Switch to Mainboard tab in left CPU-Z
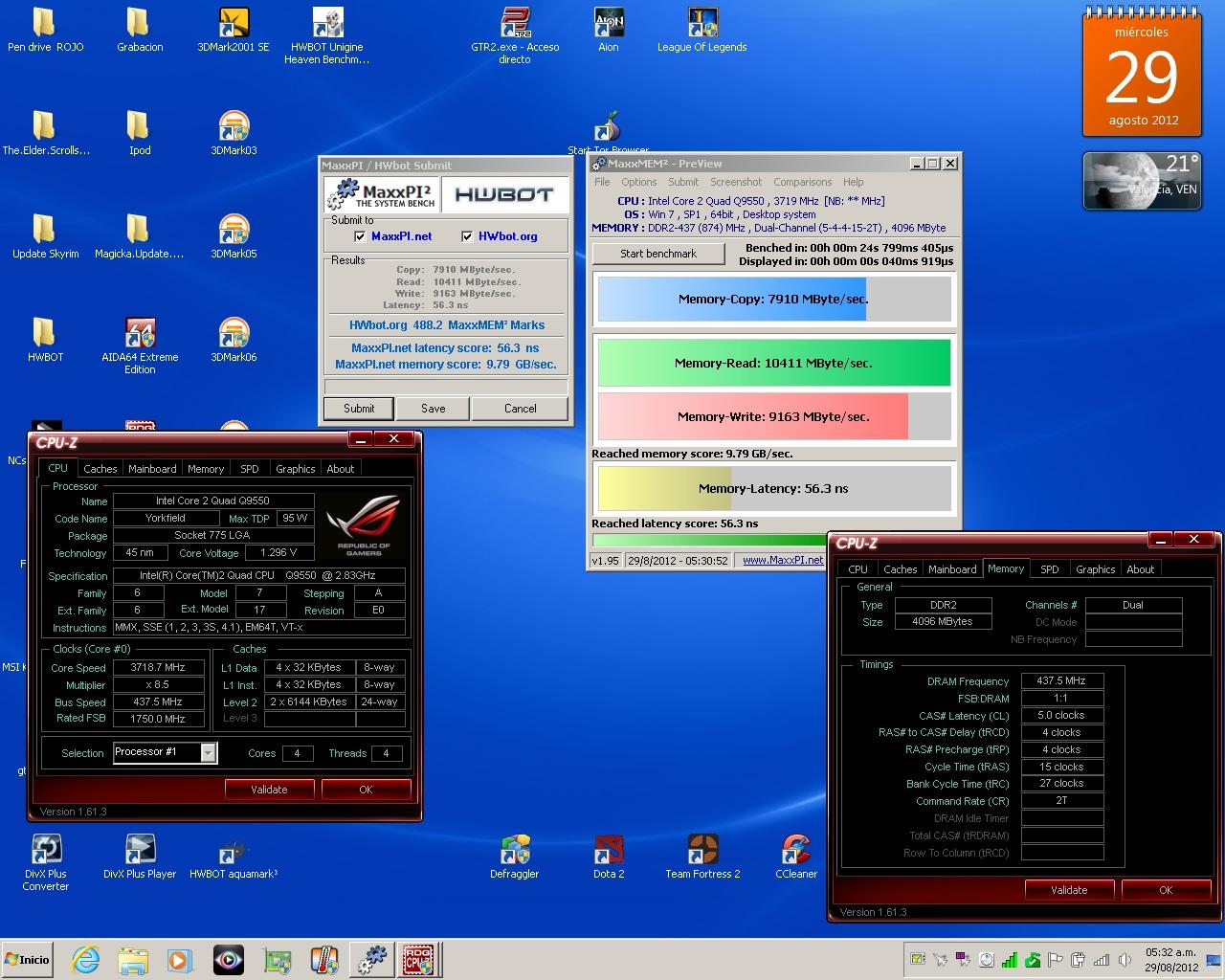Viewport: 1225px width, 980px height. point(152,469)
